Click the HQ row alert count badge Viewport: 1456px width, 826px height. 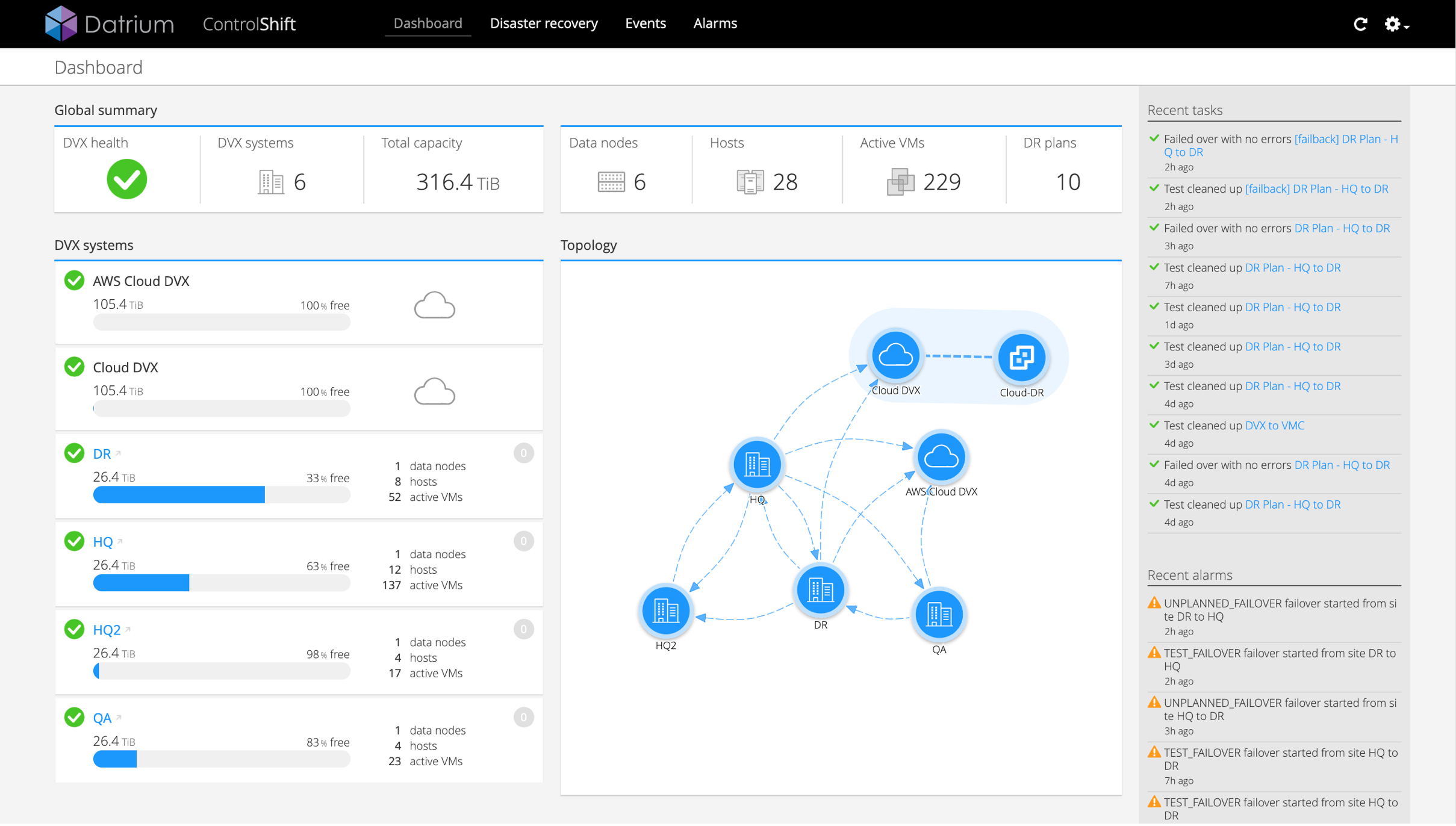coord(523,541)
